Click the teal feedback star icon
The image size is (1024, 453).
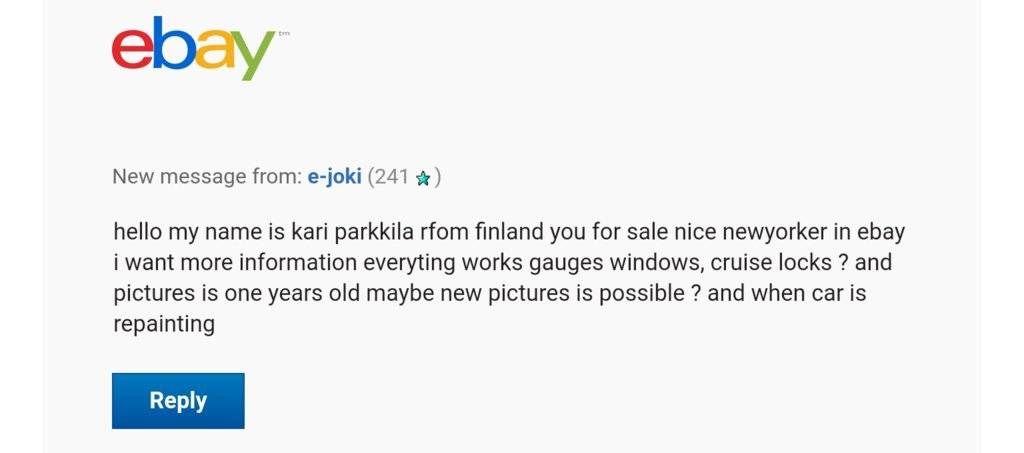pyautogui.click(x=423, y=179)
